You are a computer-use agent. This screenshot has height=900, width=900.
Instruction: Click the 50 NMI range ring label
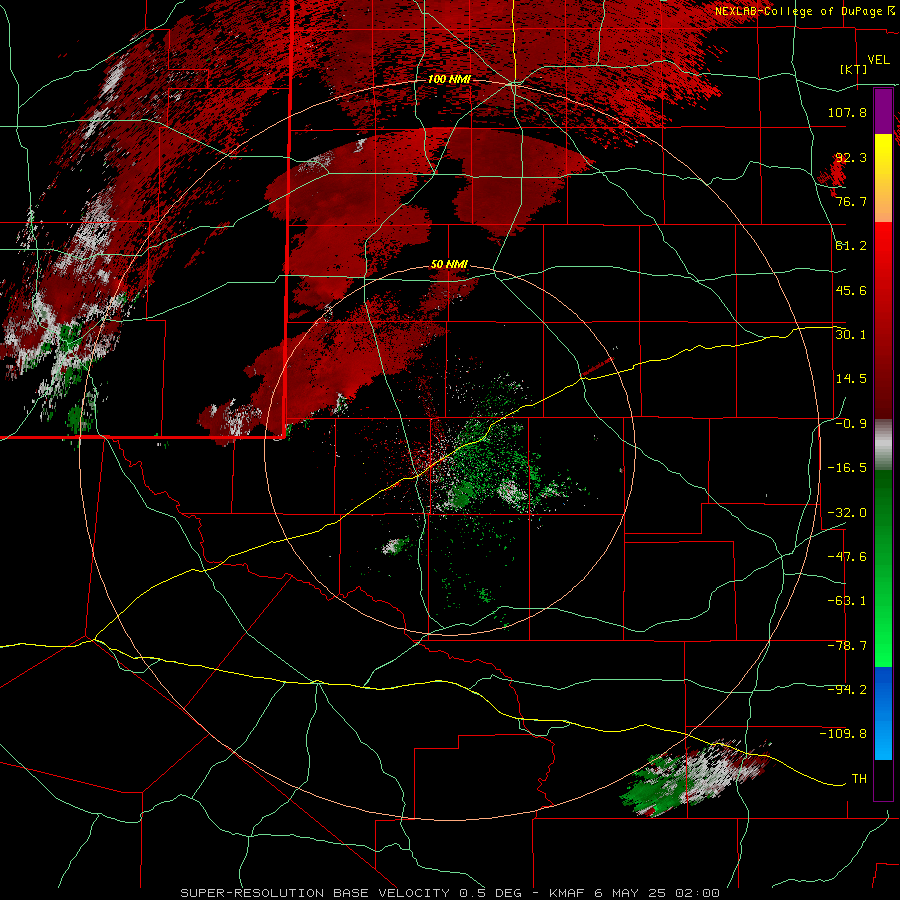[x=449, y=265]
